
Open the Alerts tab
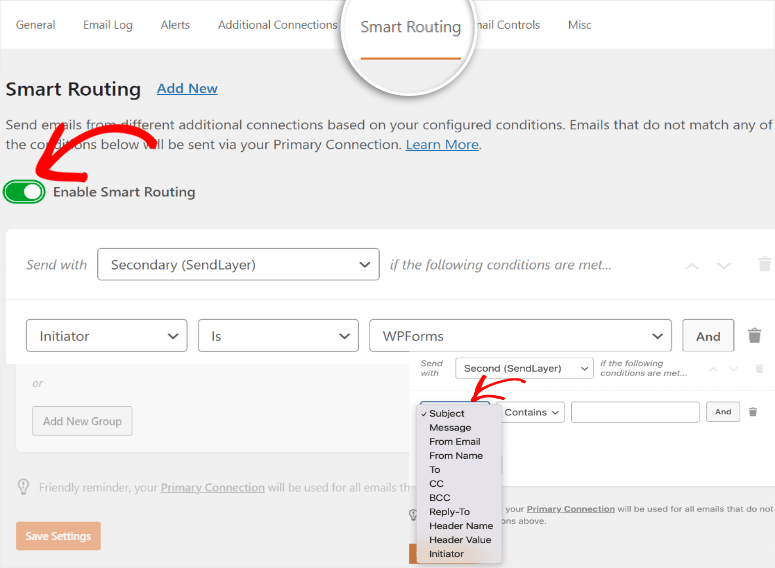point(175,25)
